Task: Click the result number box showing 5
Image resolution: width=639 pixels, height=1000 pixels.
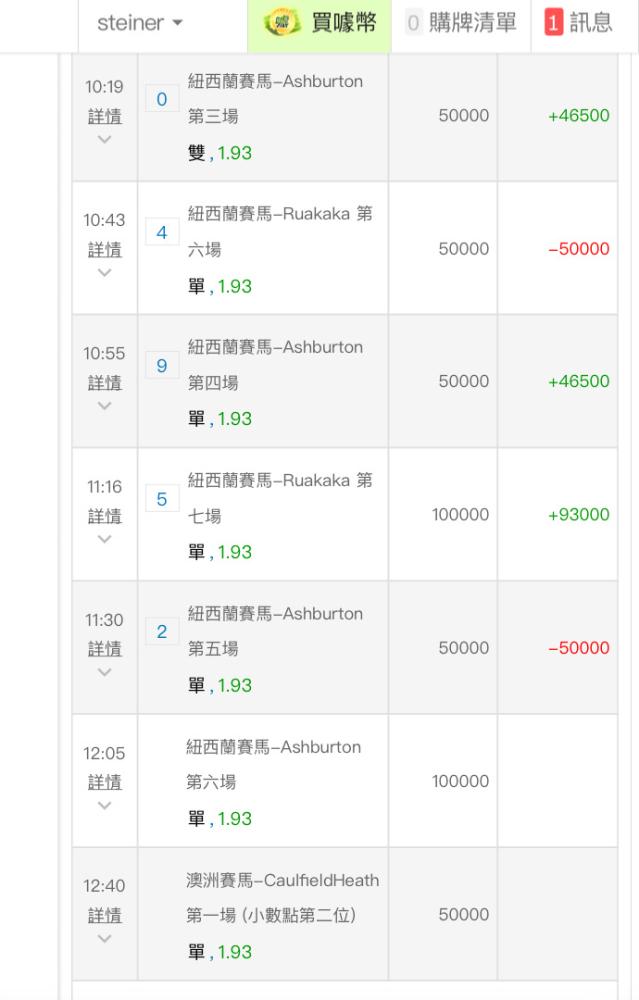Action: pyautogui.click(x=162, y=499)
